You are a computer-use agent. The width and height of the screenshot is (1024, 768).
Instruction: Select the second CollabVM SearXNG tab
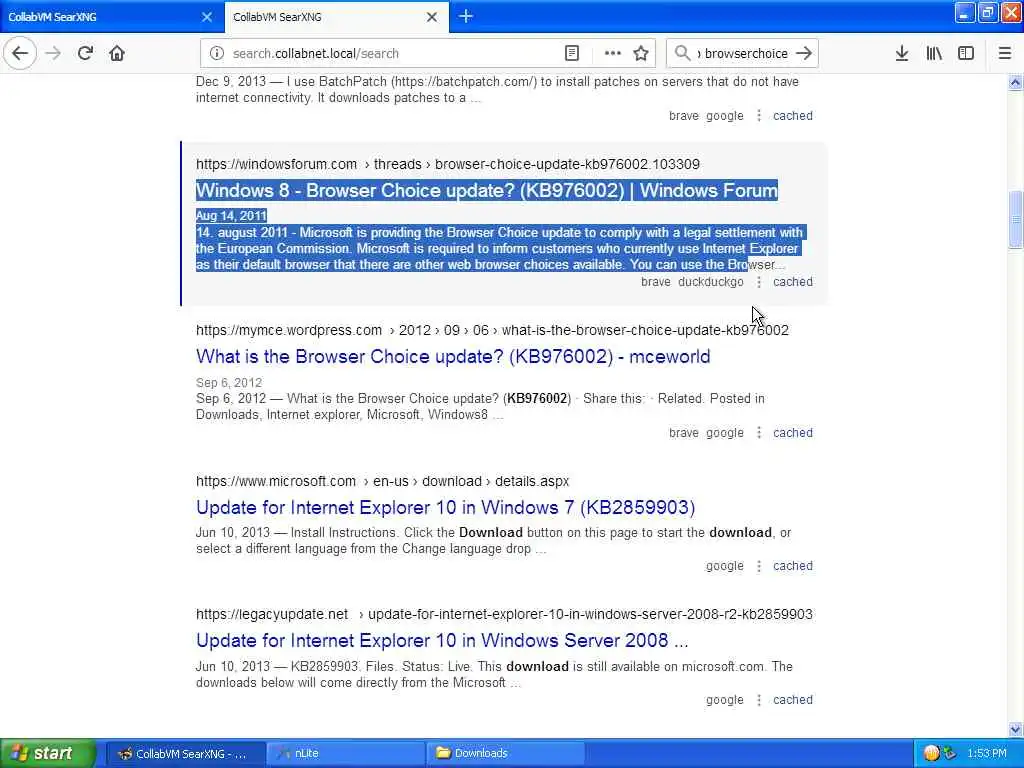336,17
